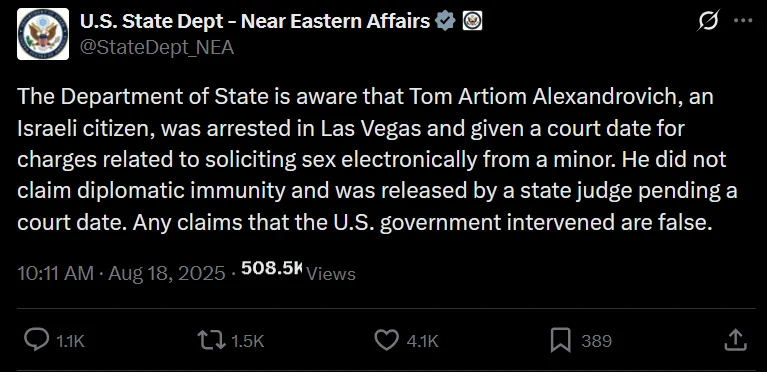
Task: Click the 10:11 AM · Aug 18, 2025 timestamp
Action: [121, 273]
